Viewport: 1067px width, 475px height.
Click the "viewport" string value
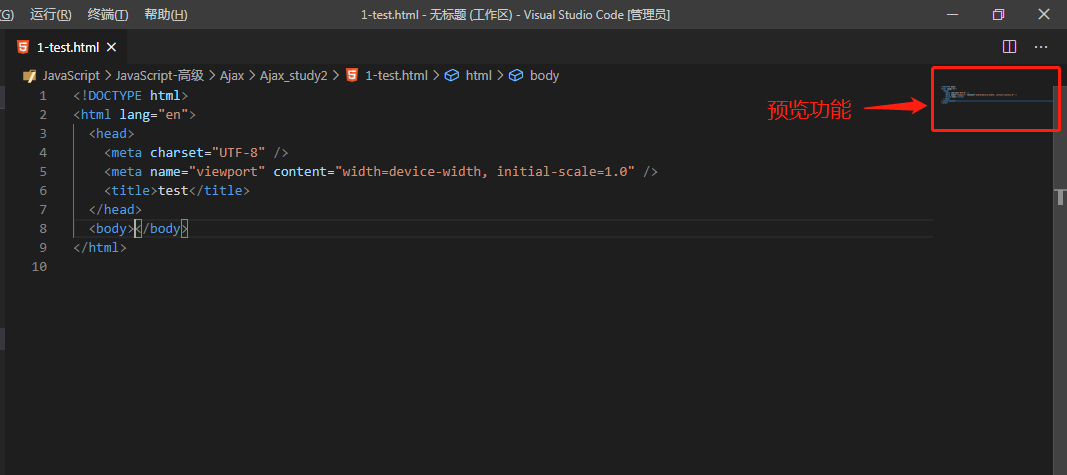tap(227, 171)
